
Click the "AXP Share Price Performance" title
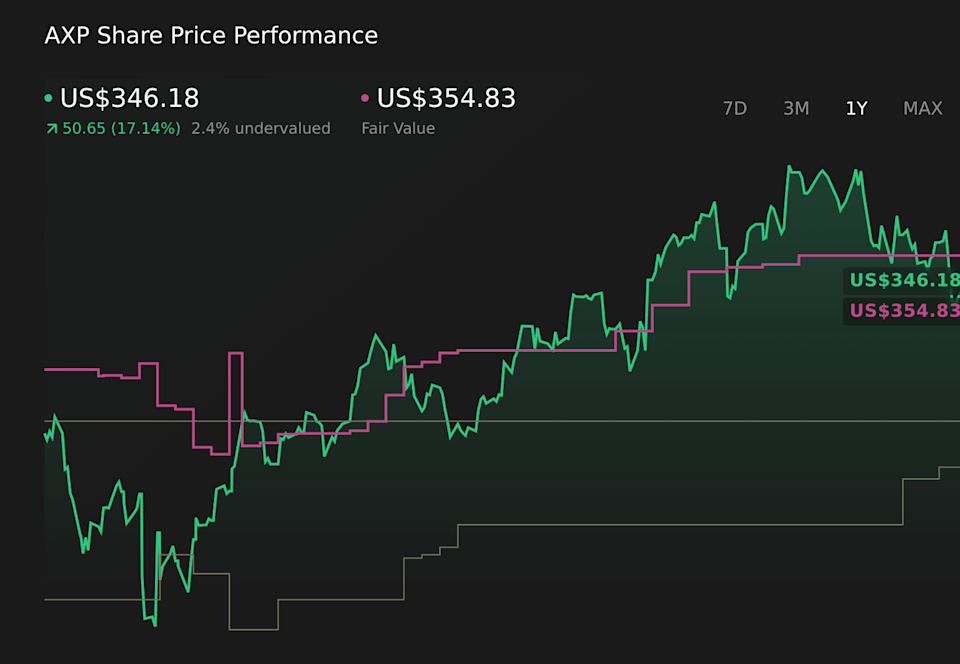click(x=211, y=36)
